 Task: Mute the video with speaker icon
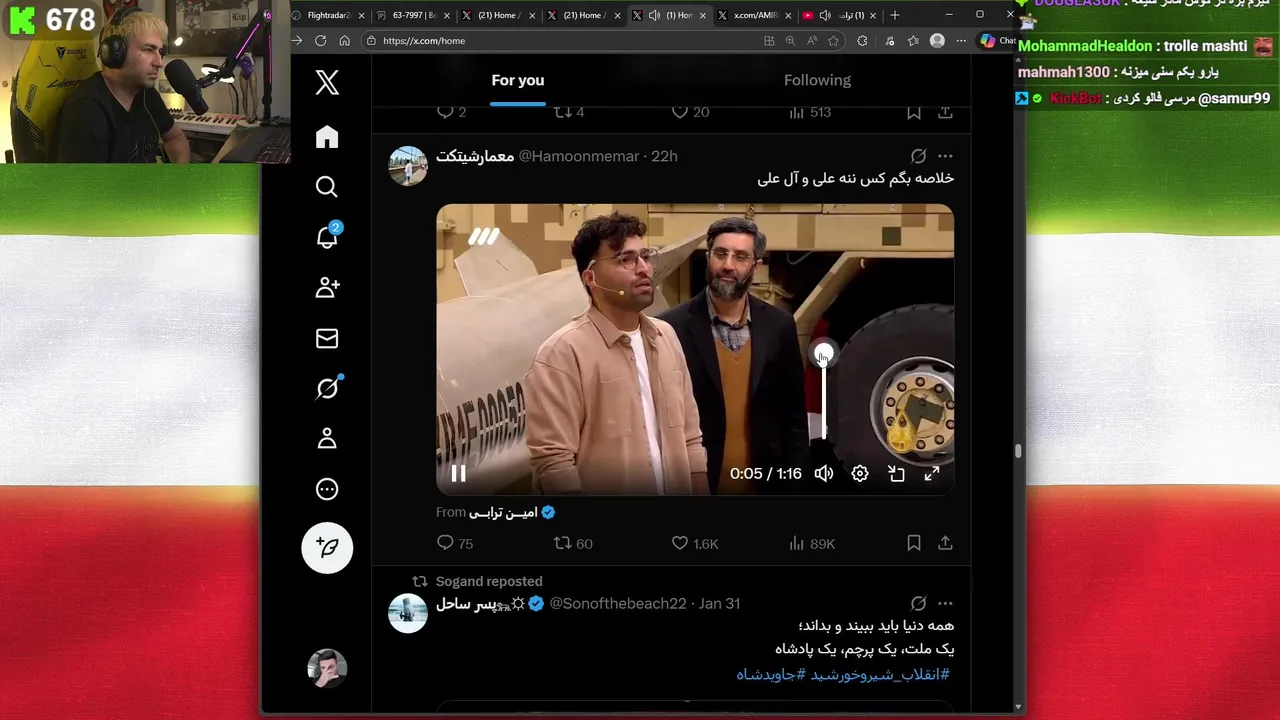[823, 474]
